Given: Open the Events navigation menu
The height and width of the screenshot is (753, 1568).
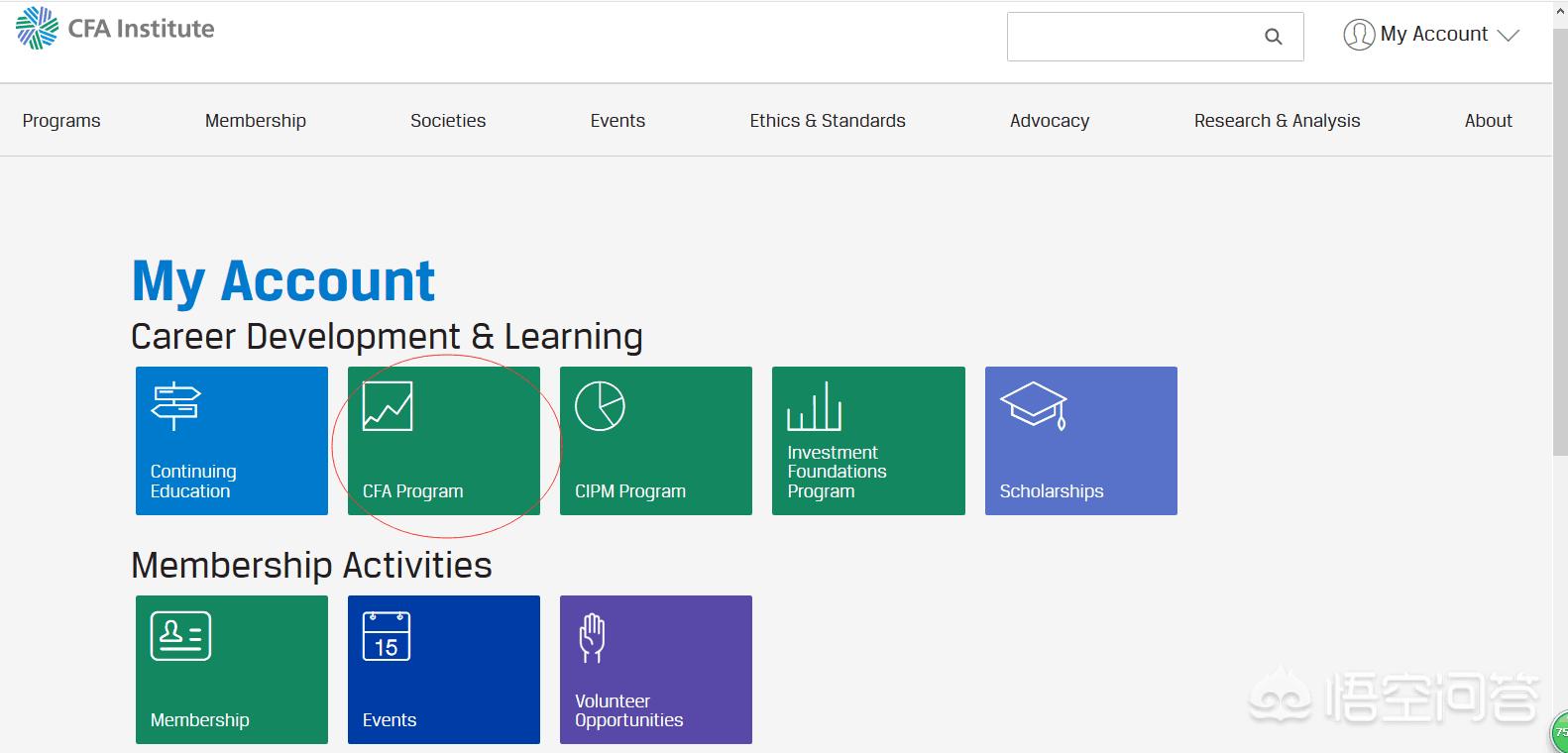Looking at the screenshot, I should (x=617, y=121).
